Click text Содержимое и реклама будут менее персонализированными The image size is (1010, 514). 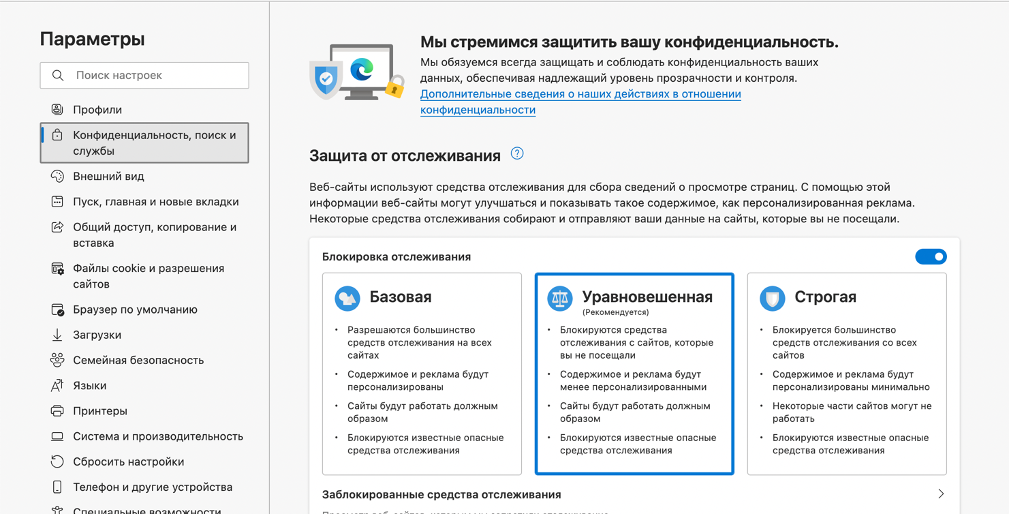coord(633,381)
